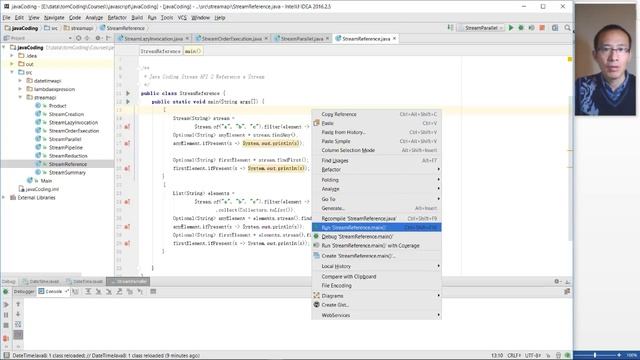Switch to StreamLazyInvocation.java editor tab
The width and height of the screenshot is (640, 360).
pyautogui.click(x=153, y=39)
